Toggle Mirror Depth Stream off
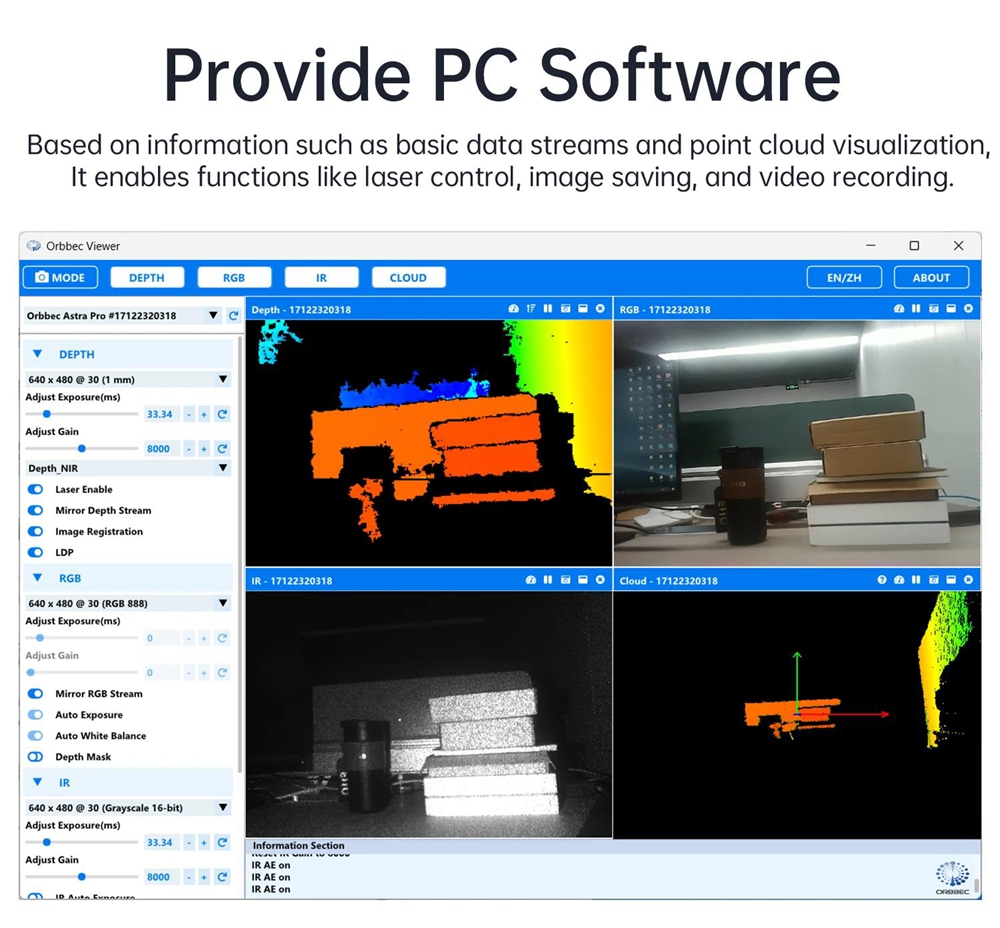This screenshot has width=1000, height=928. tap(36, 510)
